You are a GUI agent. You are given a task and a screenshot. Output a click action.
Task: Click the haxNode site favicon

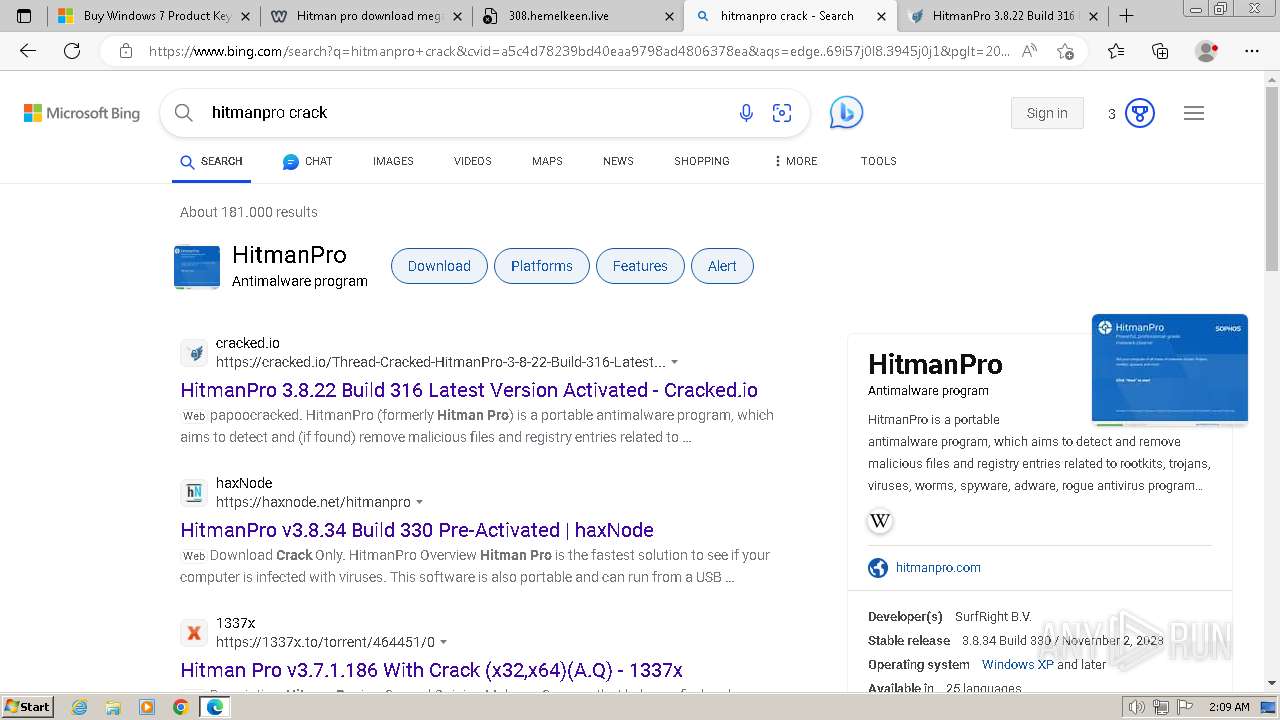click(x=194, y=492)
